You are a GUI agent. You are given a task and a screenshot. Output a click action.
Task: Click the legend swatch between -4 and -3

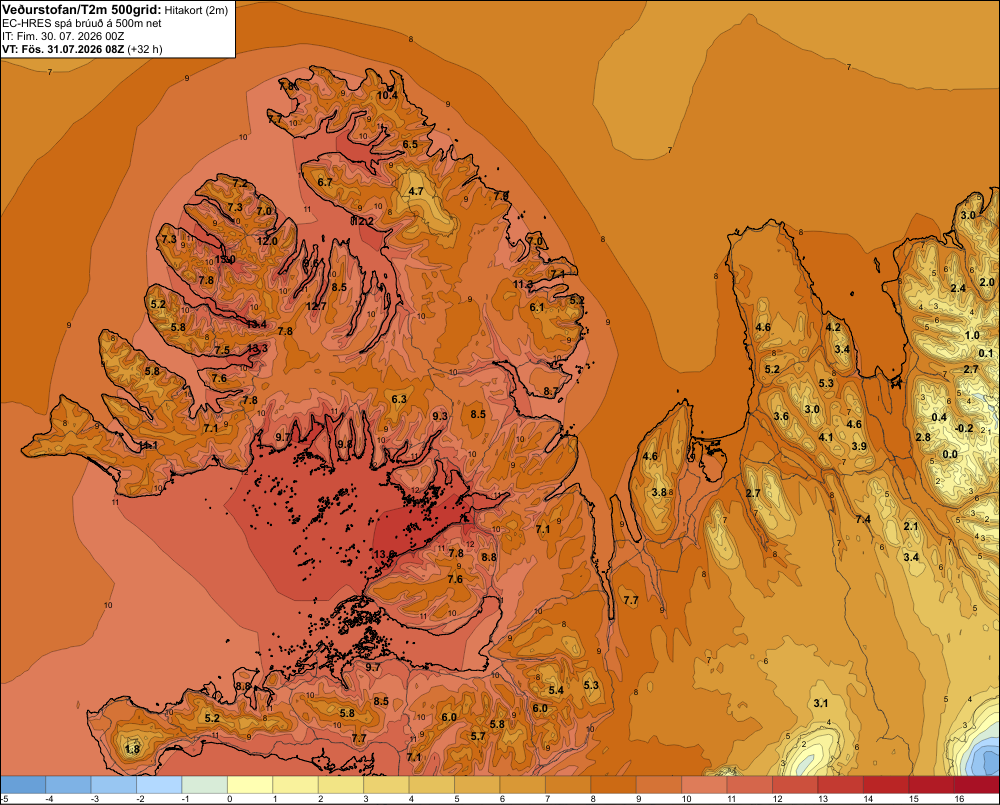click(68, 785)
